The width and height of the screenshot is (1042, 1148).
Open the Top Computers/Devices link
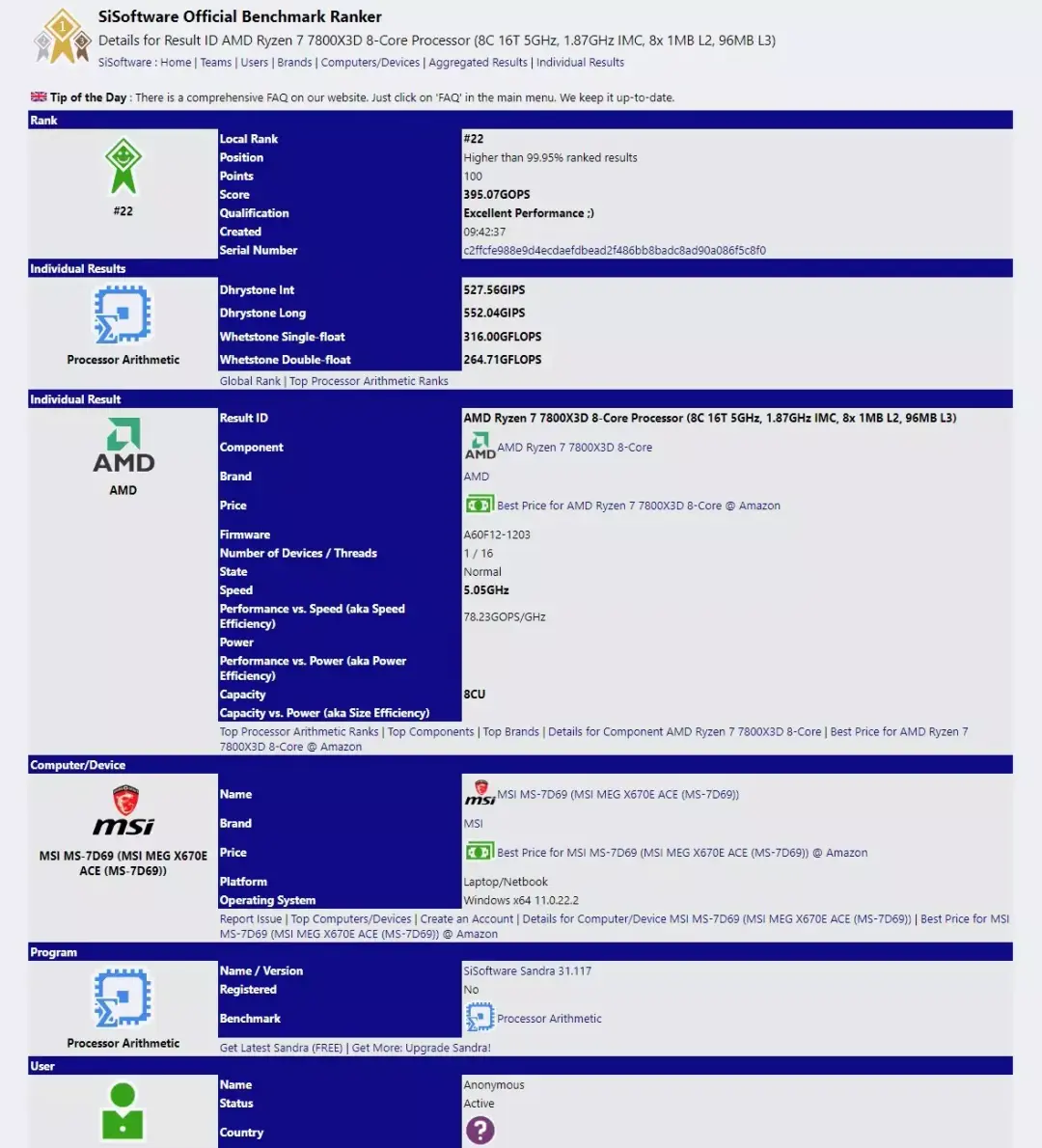click(x=351, y=918)
